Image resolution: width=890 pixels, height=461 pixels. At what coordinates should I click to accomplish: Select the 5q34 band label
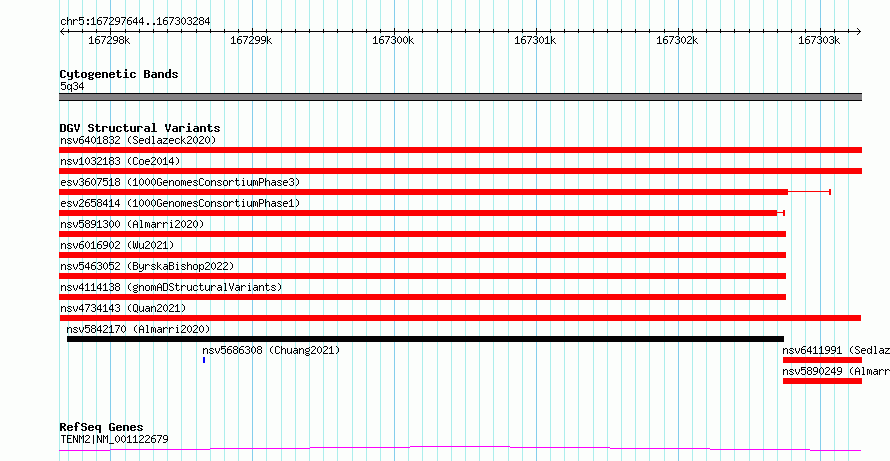[72, 87]
